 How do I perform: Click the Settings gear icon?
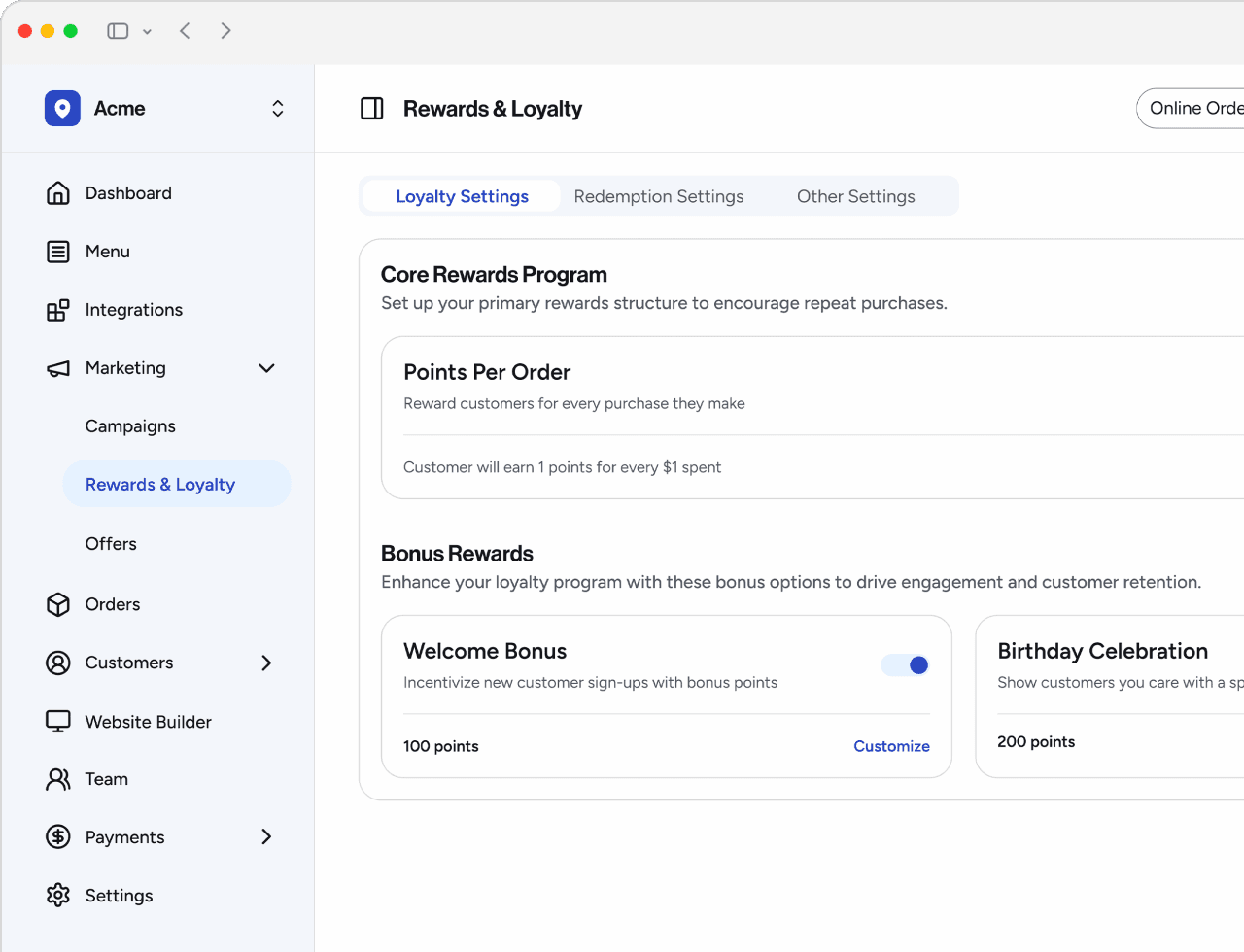click(x=58, y=895)
